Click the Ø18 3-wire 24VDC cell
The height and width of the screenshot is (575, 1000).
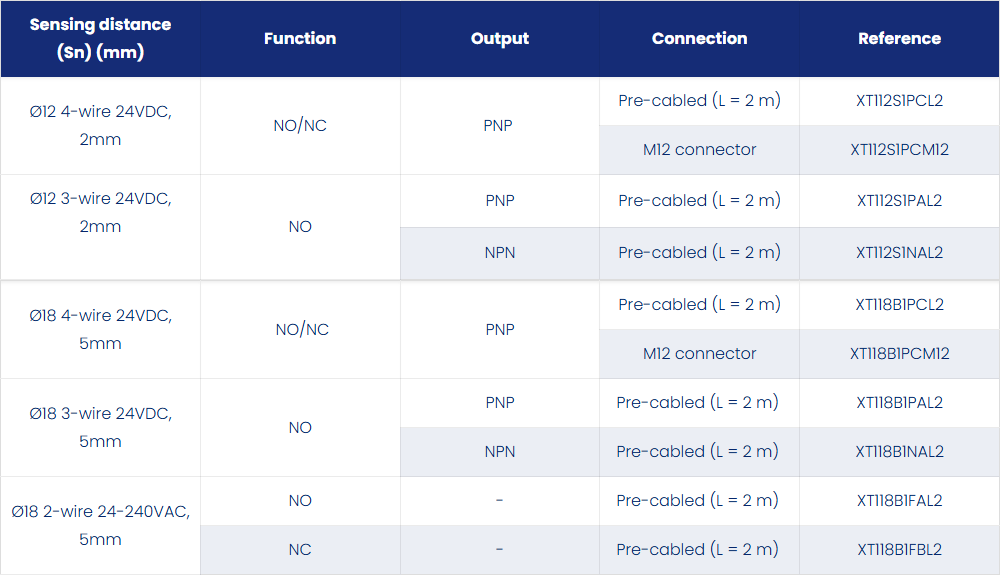tap(100, 428)
